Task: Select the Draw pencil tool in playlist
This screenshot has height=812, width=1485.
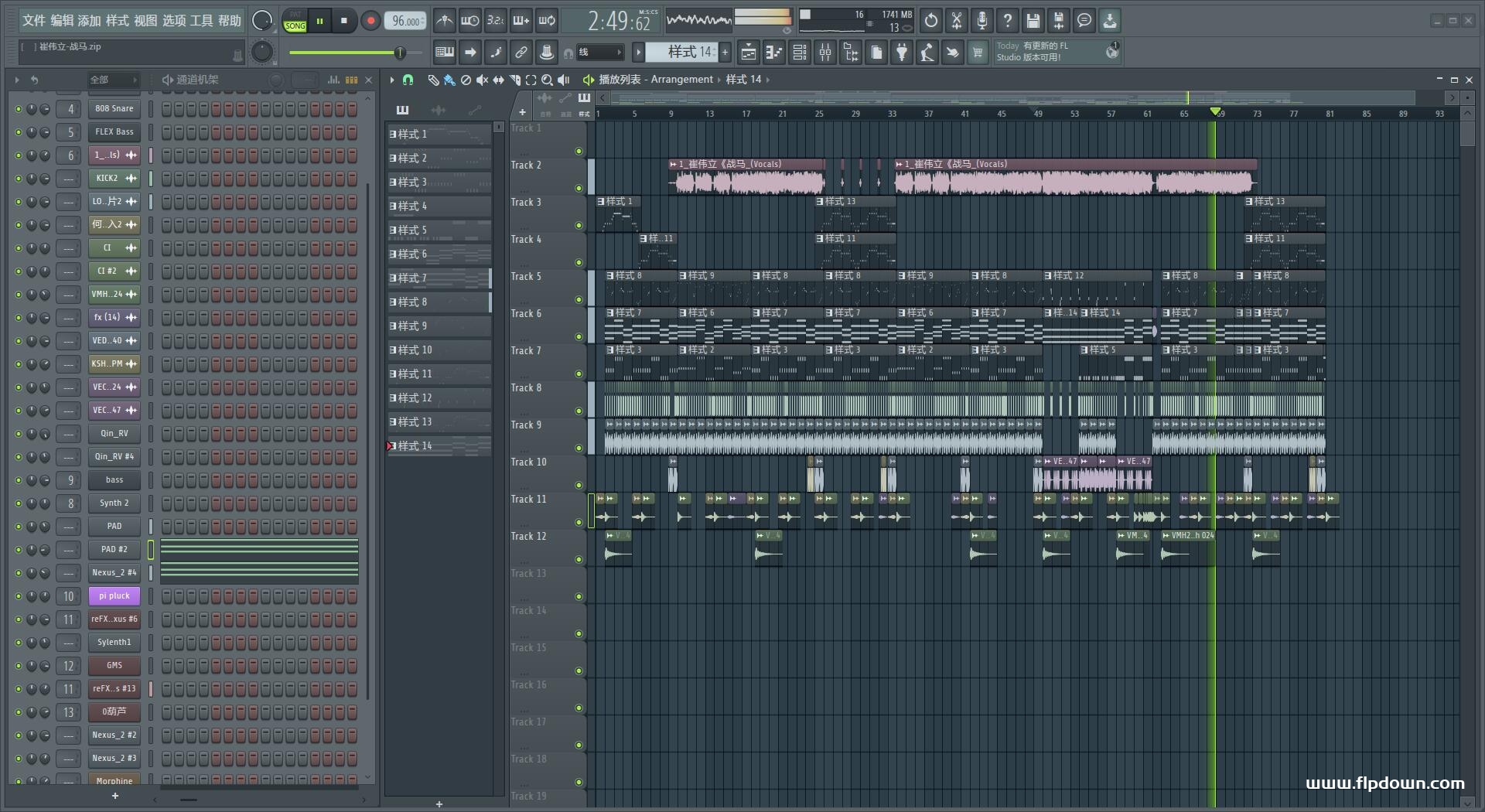Action: click(x=433, y=80)
